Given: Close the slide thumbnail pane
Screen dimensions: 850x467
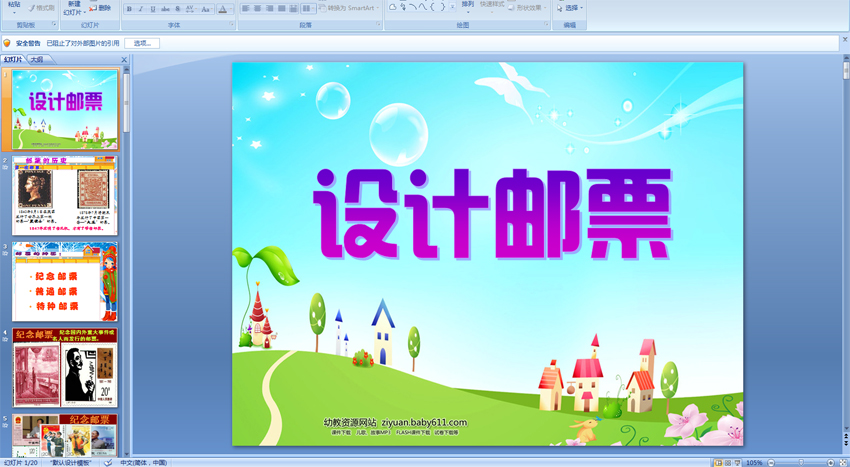Looking at the screenshot, I should tap(124, 60).
